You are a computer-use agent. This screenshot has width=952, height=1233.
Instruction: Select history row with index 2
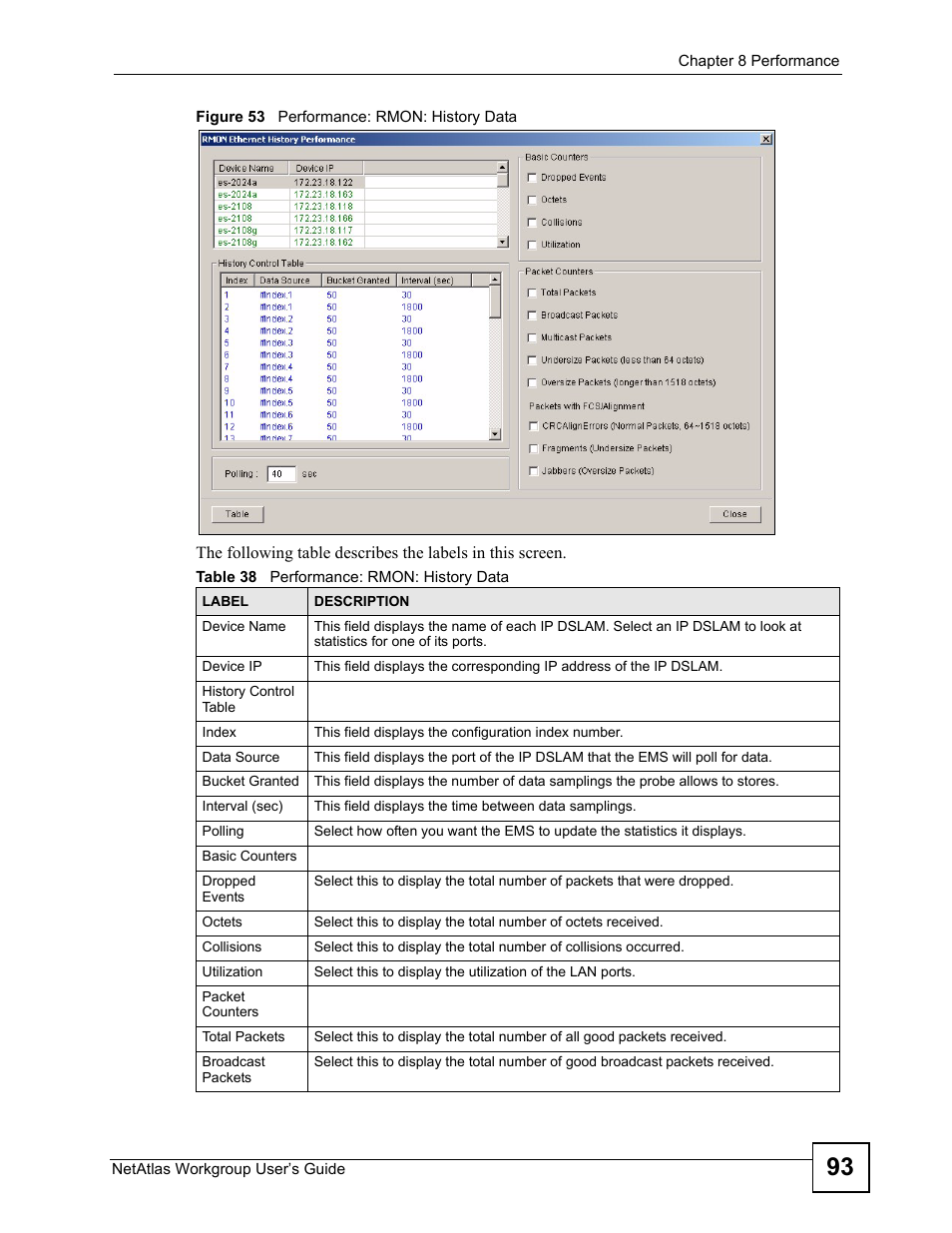(x=354, y=308)
